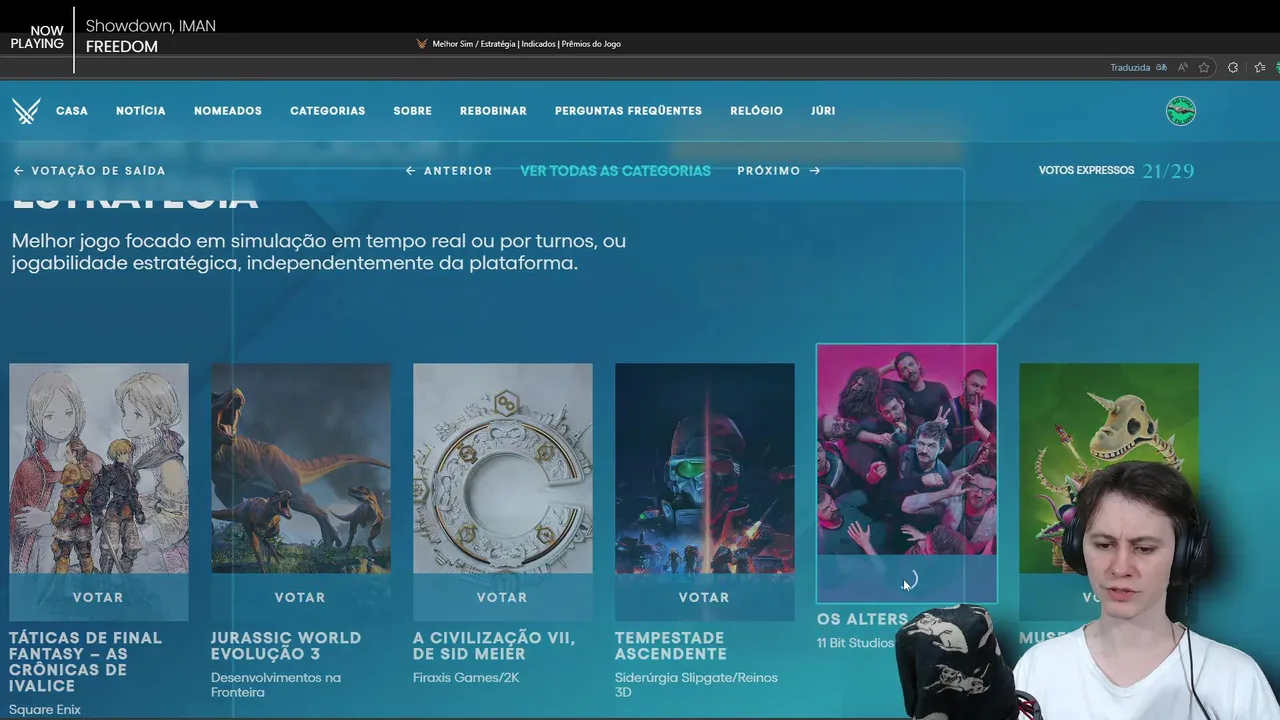Open the CATEGORIAS nav item
Image resolution: width=1280 pixels, height=720 pixels.
[x=328, y=111]
